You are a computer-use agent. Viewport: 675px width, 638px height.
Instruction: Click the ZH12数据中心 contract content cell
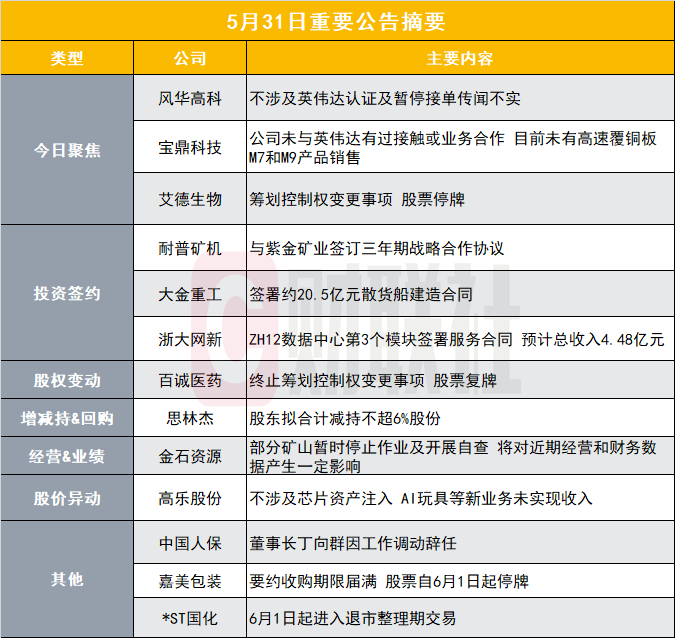(x=460, y=339)
